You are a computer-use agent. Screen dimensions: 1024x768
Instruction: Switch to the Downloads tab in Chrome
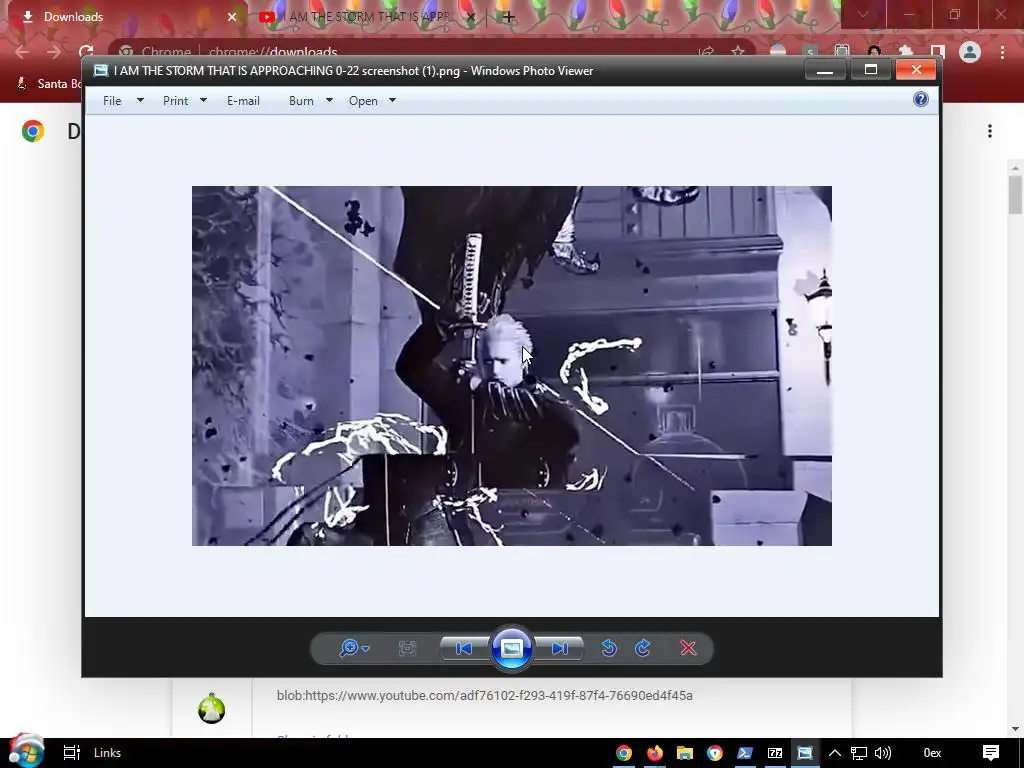124,17
